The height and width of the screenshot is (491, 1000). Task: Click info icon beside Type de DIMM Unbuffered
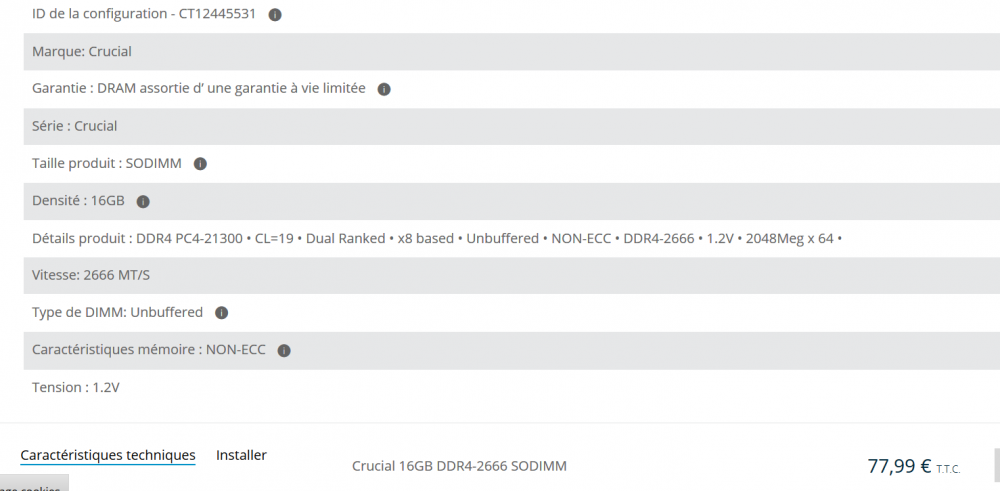pos(222,313)
